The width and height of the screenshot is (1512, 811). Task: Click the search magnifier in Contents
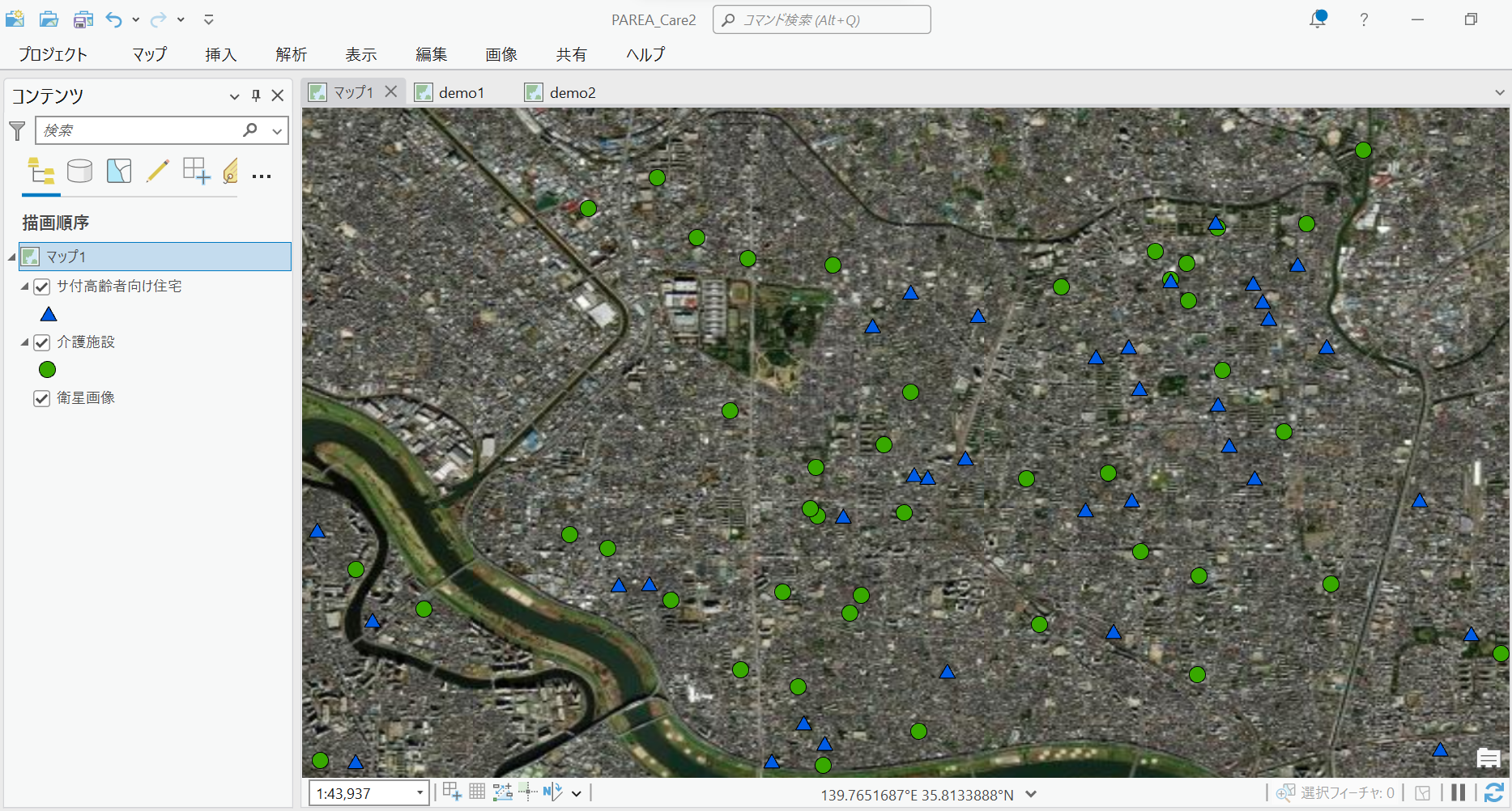[x=251, y=130]
